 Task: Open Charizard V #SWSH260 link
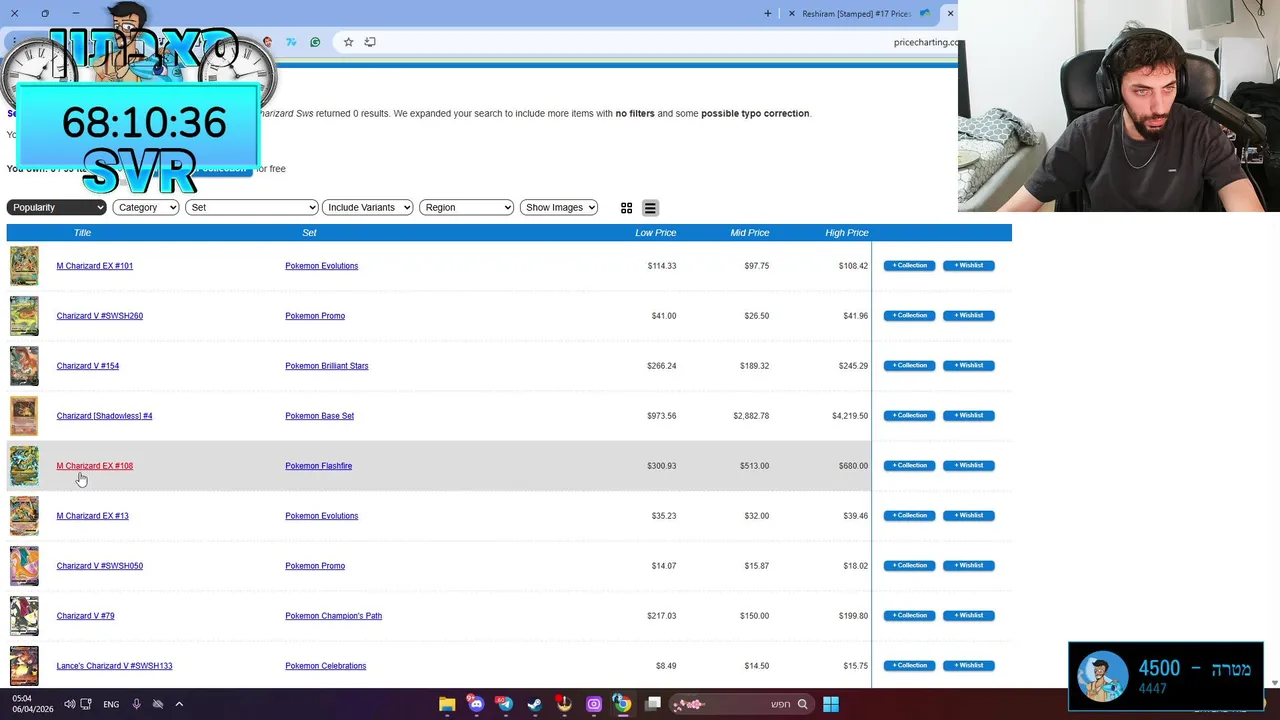(100, 316)
